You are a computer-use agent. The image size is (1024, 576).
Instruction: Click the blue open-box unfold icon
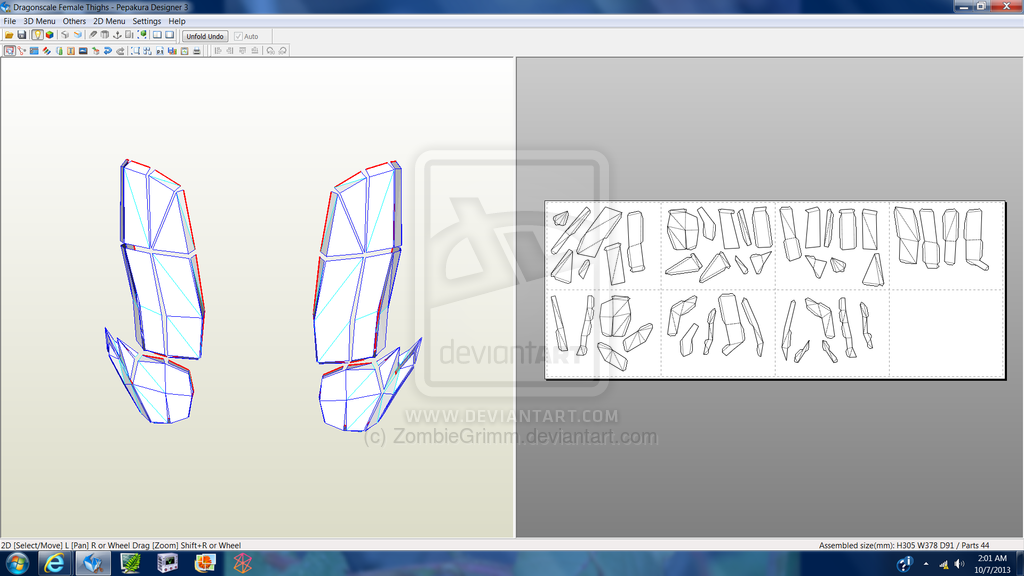tap(78, 35)
